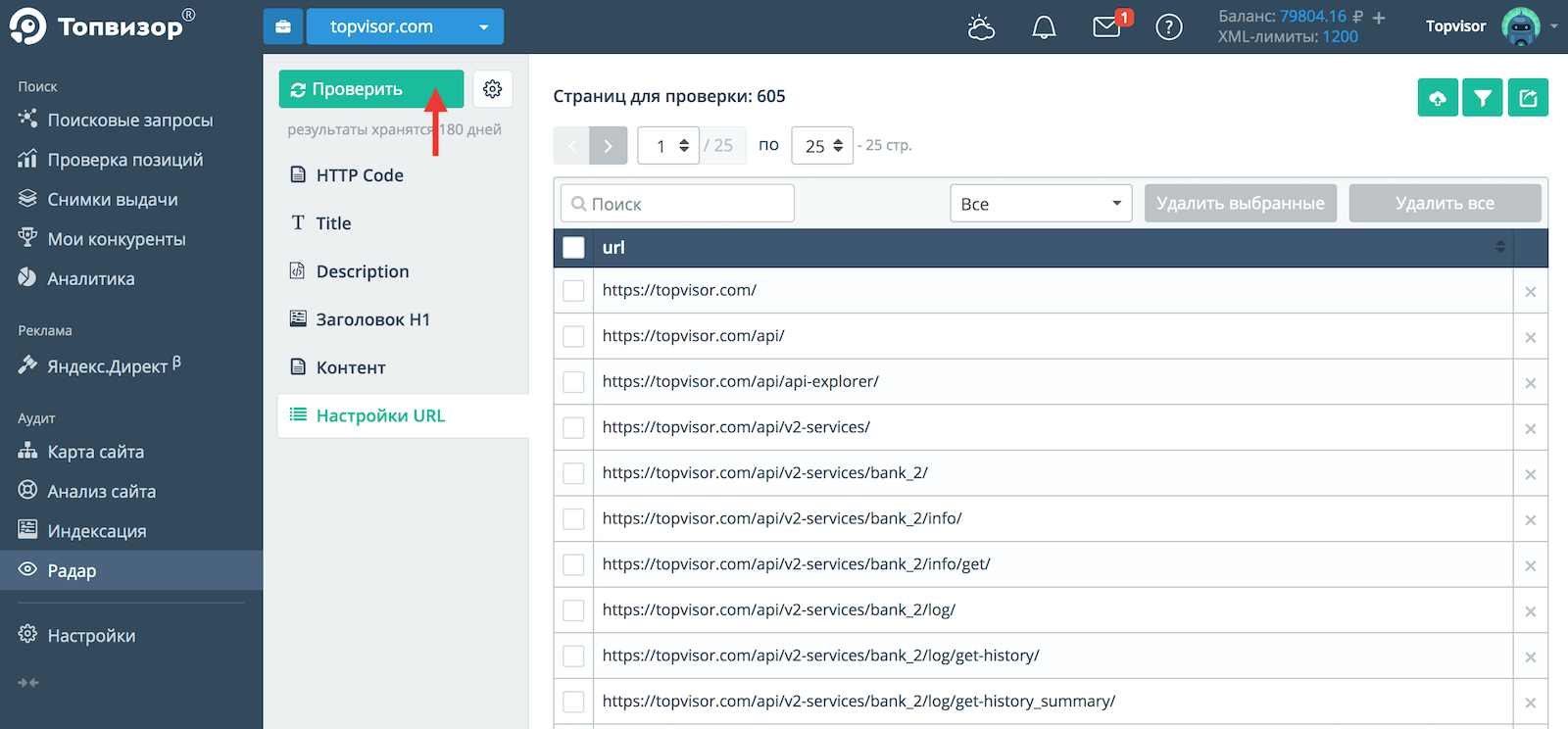Open the topvisor.com project dropdown

(405, 26)
